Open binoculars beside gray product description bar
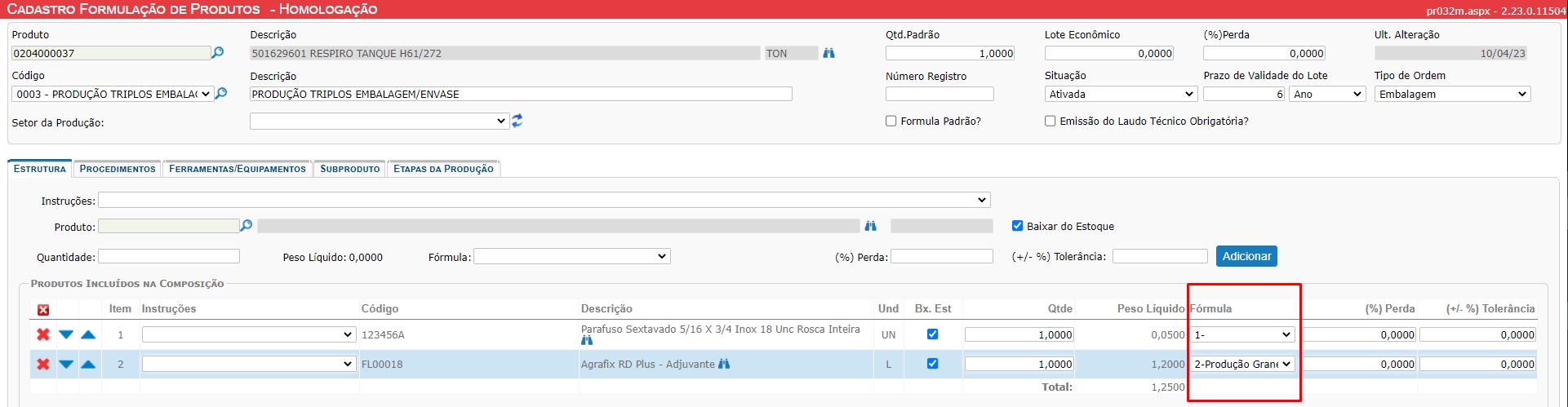Viewport: 1568px width, 407px height. pos(871,226)
